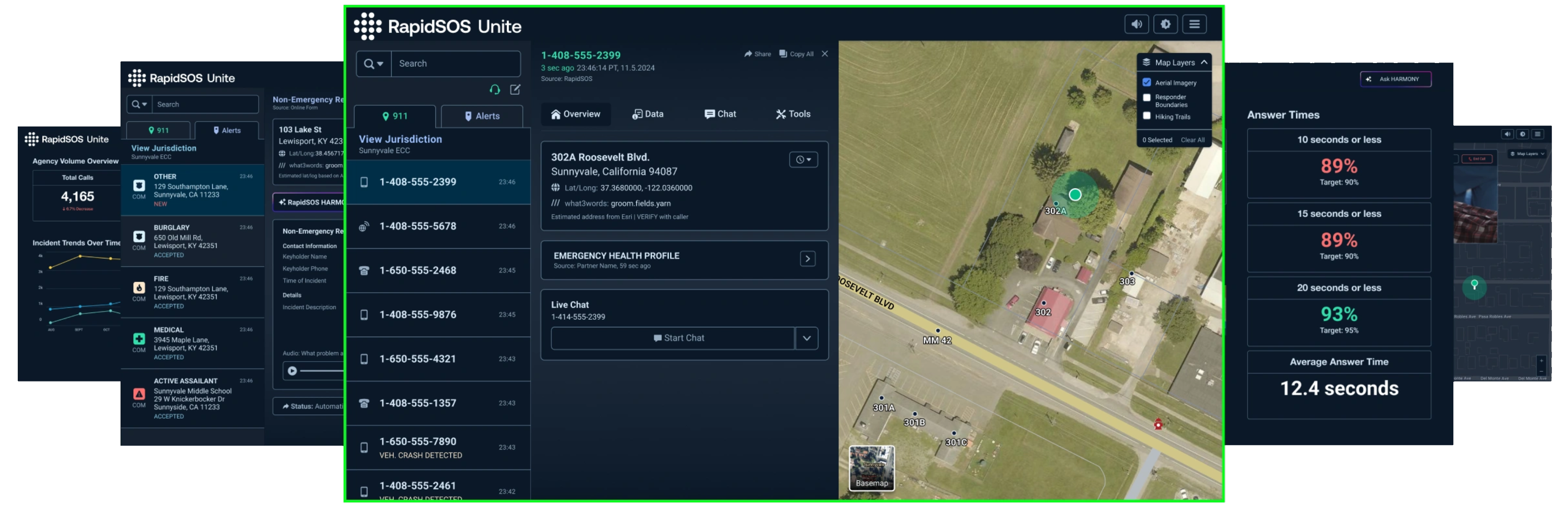Select call 1-408-555-2399 in the list
The height and width of the screenshot is (510, 1568).
[x=438, y=182]
